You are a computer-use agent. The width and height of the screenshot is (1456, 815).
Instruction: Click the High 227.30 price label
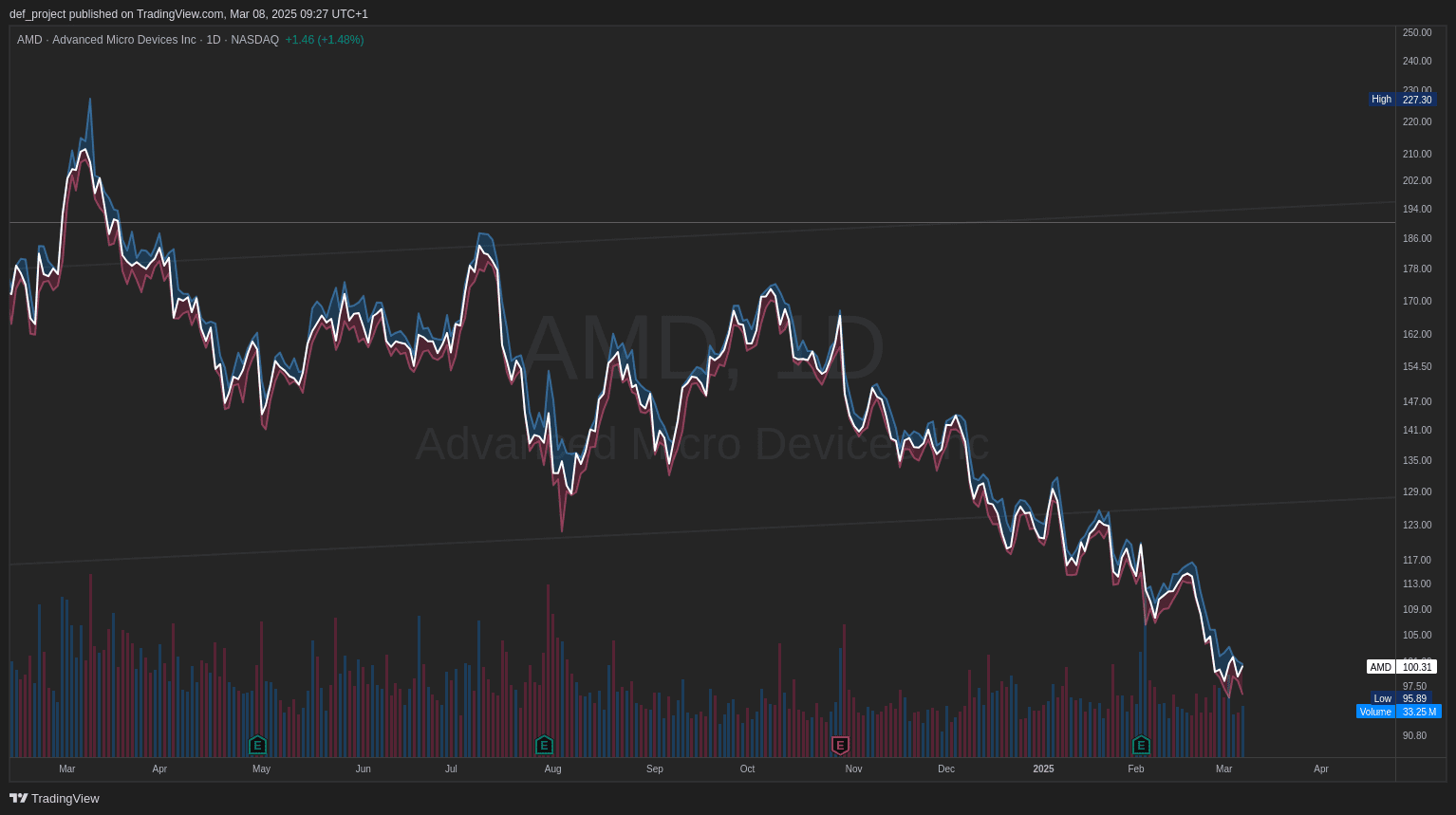(1402, 100)
